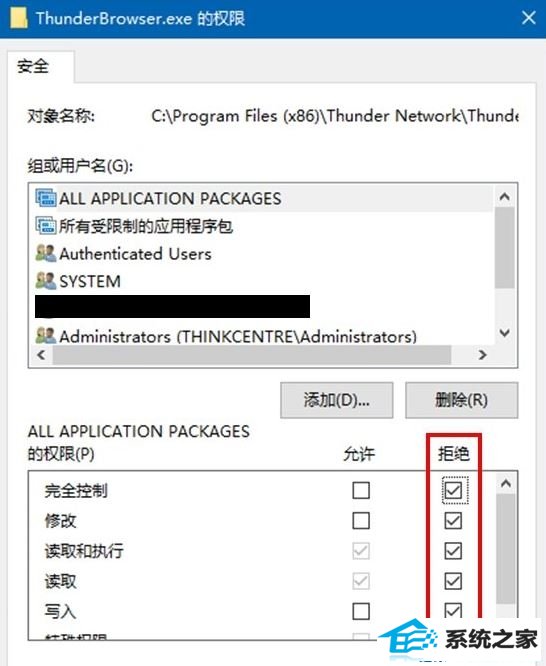546x666 pixels.
Task: Click the folder icon in title bar
Action: tap(18, 18)
